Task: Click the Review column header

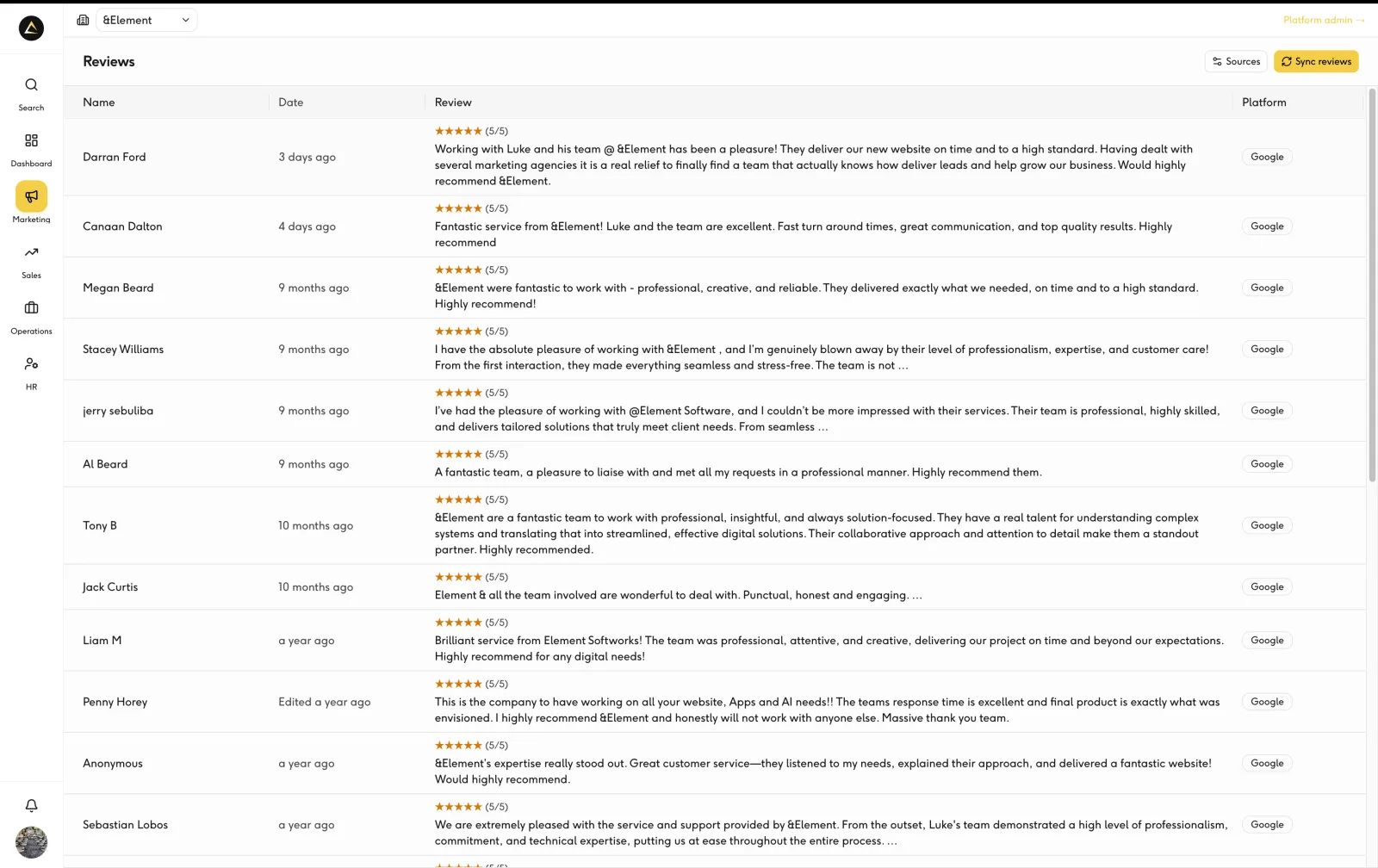Action: tap(453, 102)
